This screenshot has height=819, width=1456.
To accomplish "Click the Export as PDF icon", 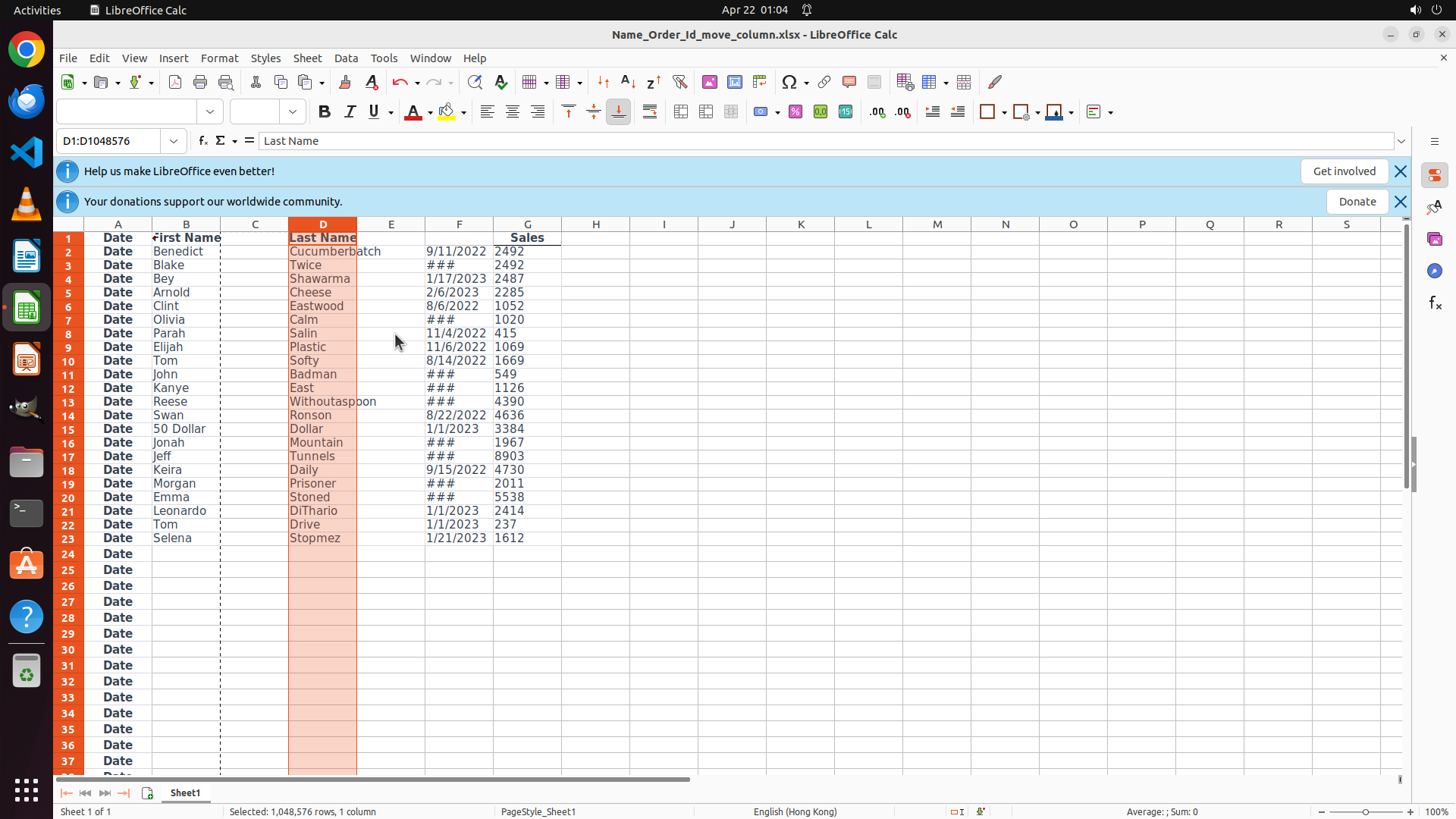I will 175,82.
